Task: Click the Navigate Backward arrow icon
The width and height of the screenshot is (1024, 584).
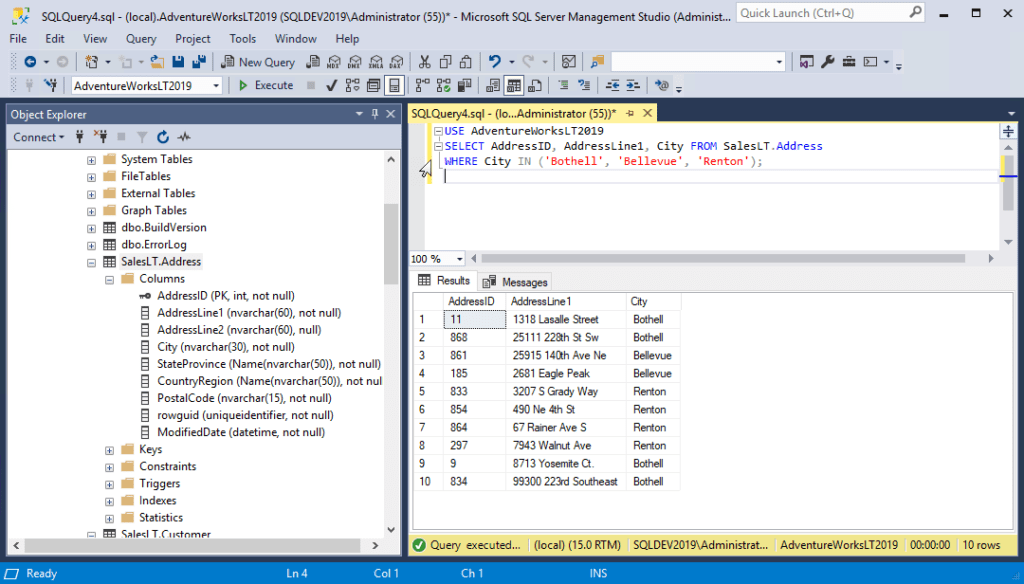Action: tap(30, 62)
